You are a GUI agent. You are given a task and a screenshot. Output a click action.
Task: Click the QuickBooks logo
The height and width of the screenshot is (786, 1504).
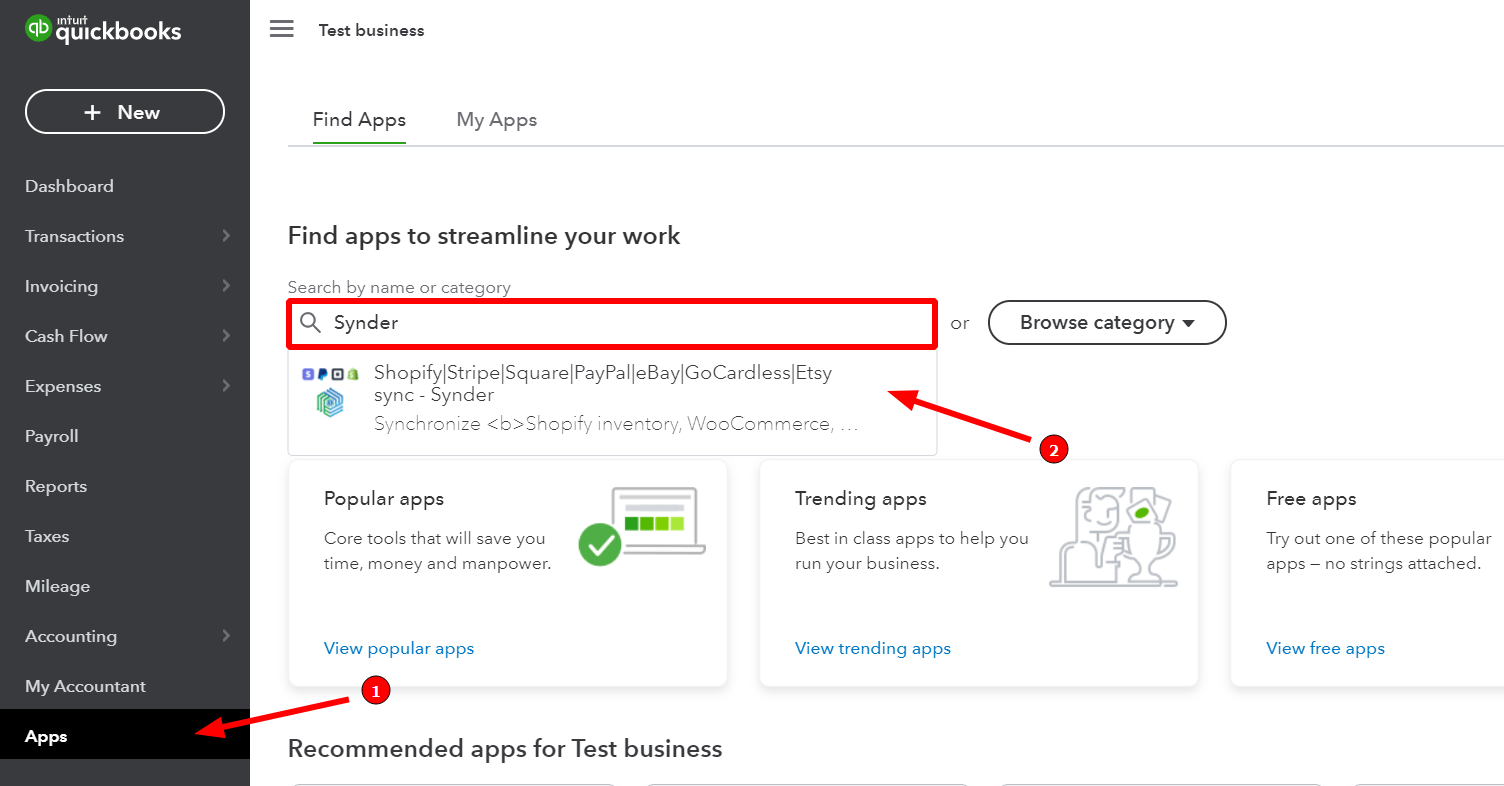pos(103,29)
